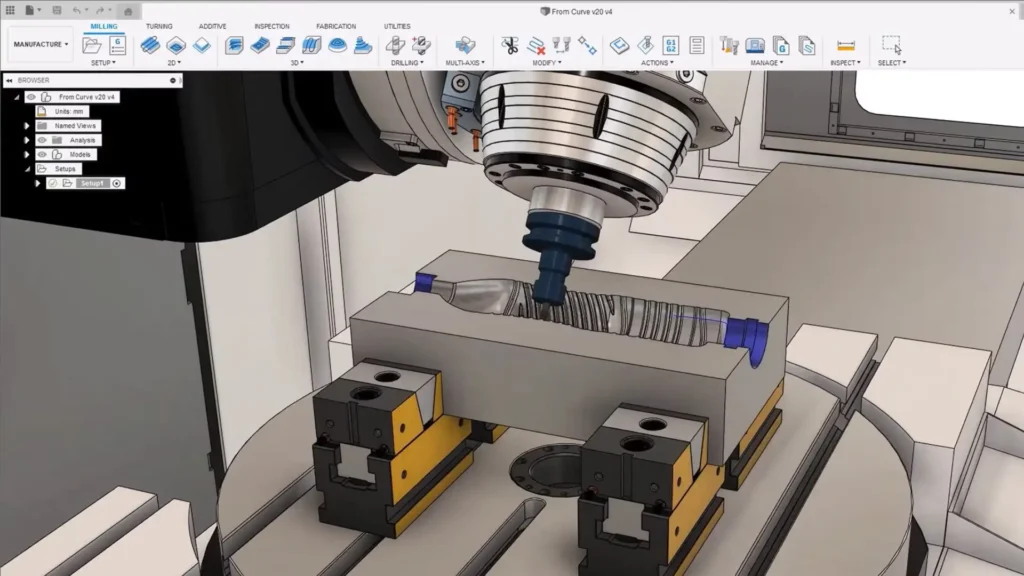This screenshot has height=576, width=1024.
Task: Select the 2D Pocket milling icon
Action: pyautogui.click(x=177, y=45)
